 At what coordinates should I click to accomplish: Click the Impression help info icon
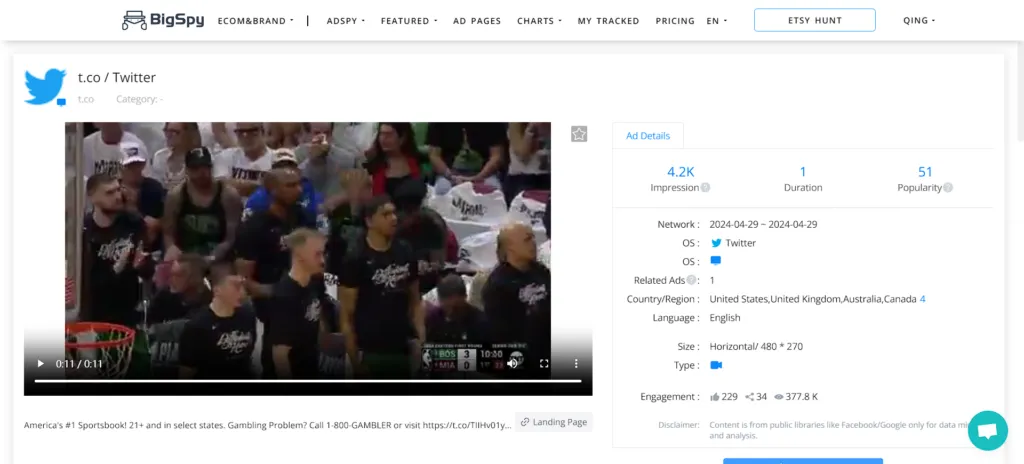(x=705, y=188)
